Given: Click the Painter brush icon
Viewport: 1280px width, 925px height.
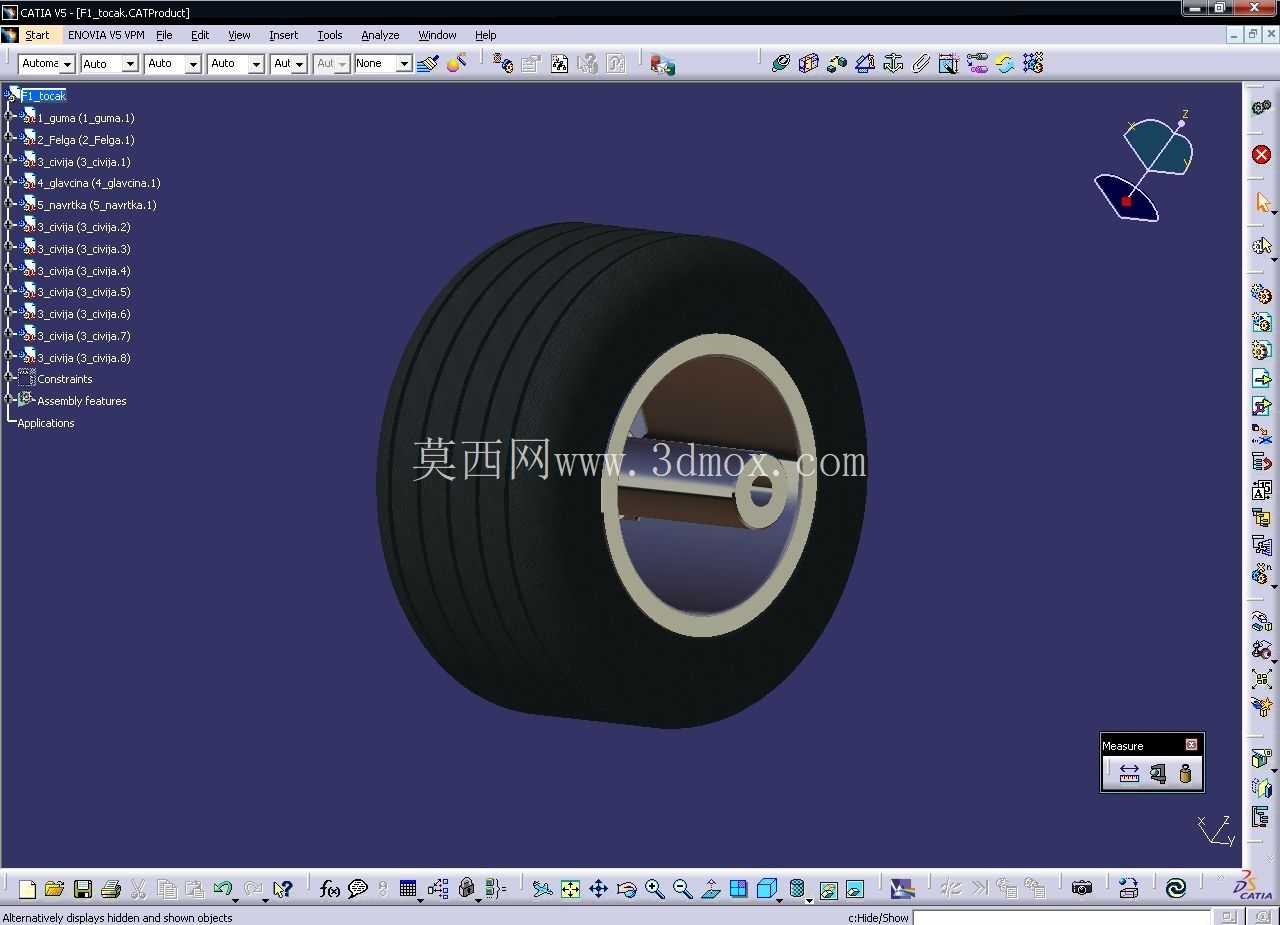Looking at the screenshot, I should [427, 64].
